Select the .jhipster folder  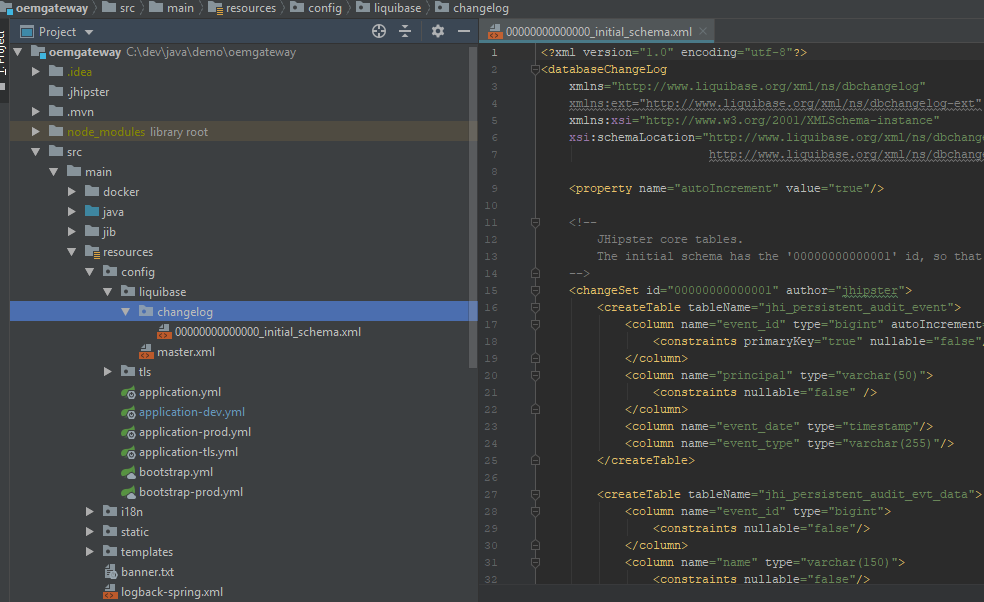88,92
